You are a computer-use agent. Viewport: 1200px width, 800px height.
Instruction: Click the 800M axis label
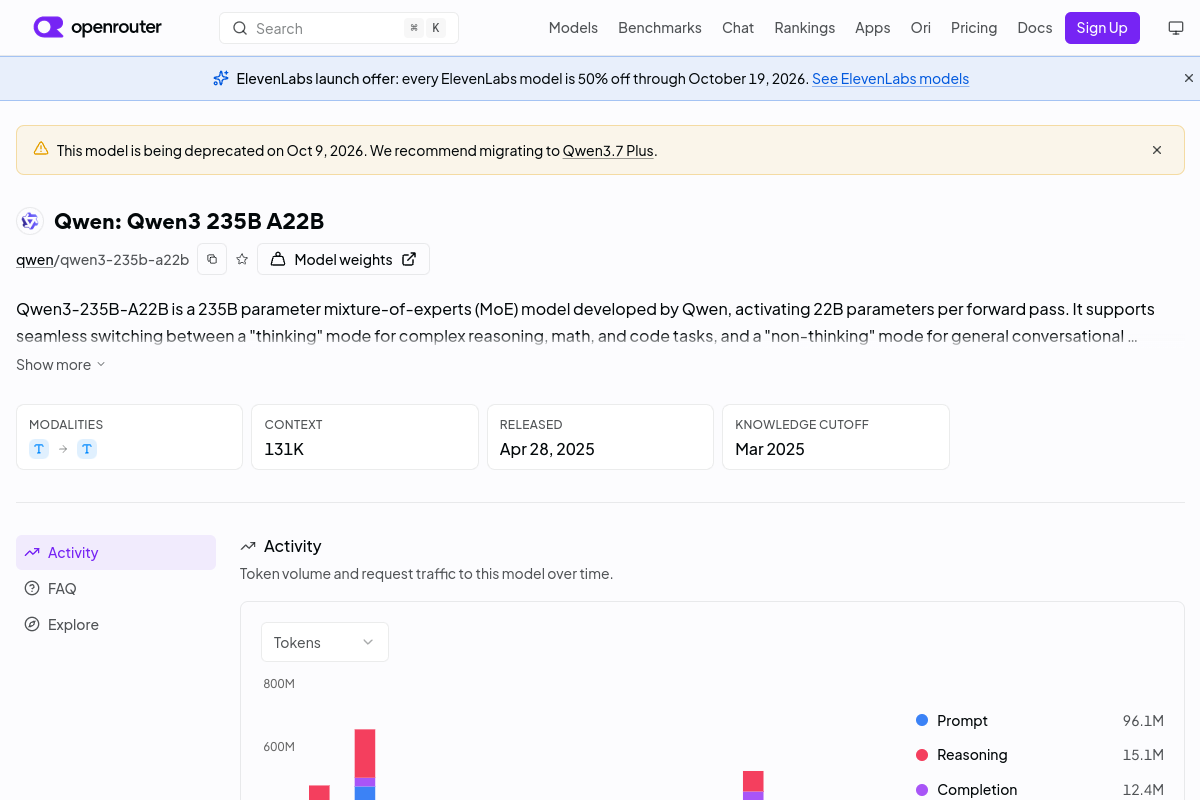pos(279,683)
